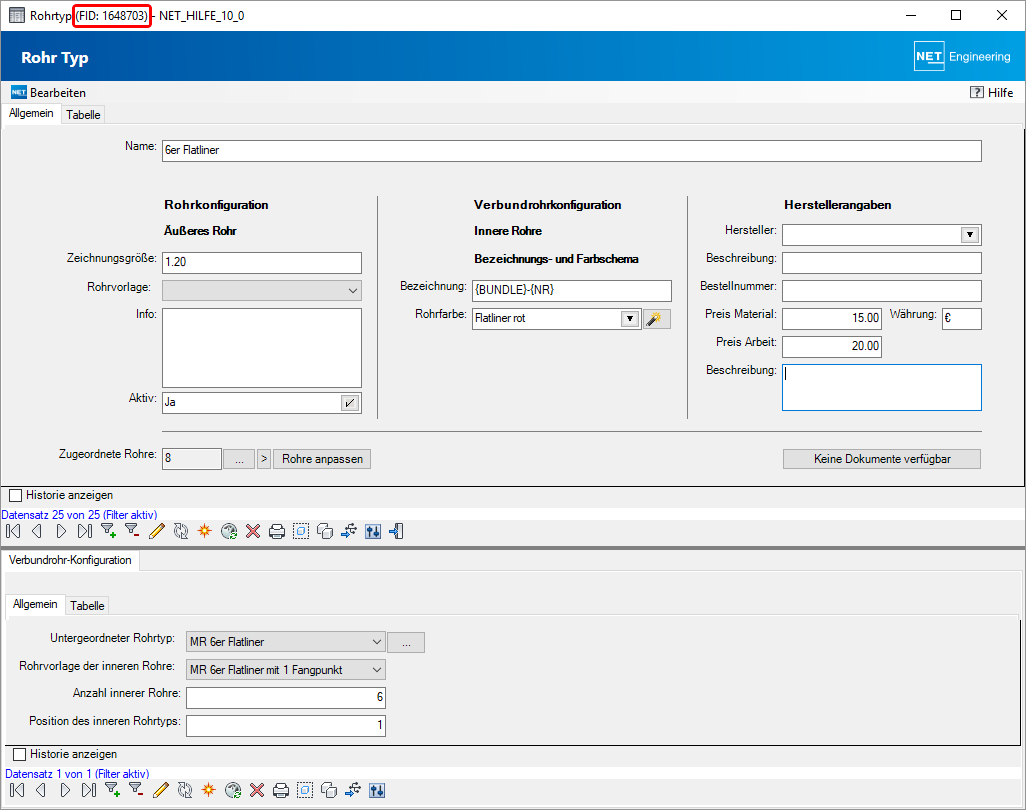Select Verbundrohr-Konfiguration tab

(70, 560)
